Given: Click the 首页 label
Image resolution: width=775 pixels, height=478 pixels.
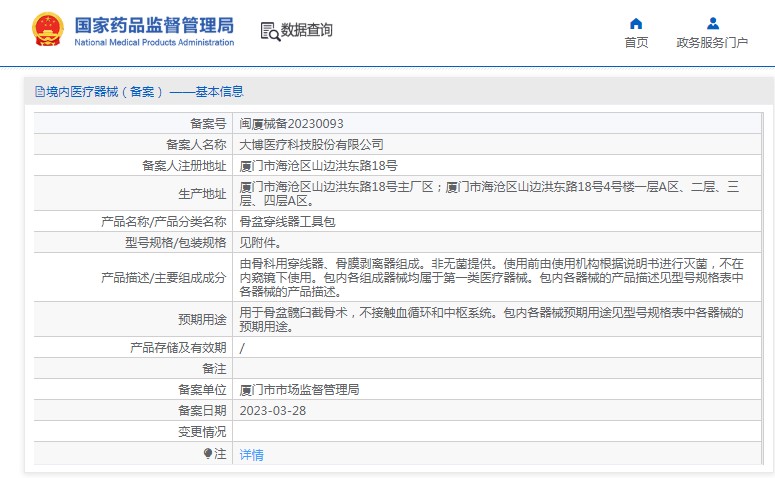Looking at the screenshot, I should 636,43.
